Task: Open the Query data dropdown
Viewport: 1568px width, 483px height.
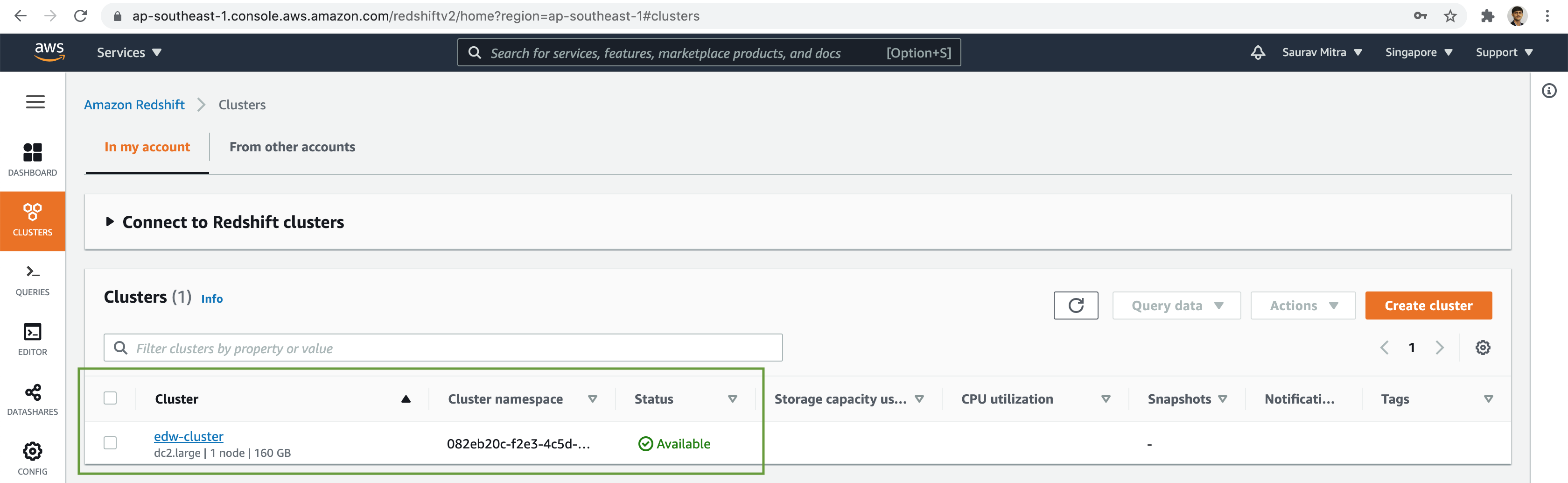Action: tap(1176, 305)
